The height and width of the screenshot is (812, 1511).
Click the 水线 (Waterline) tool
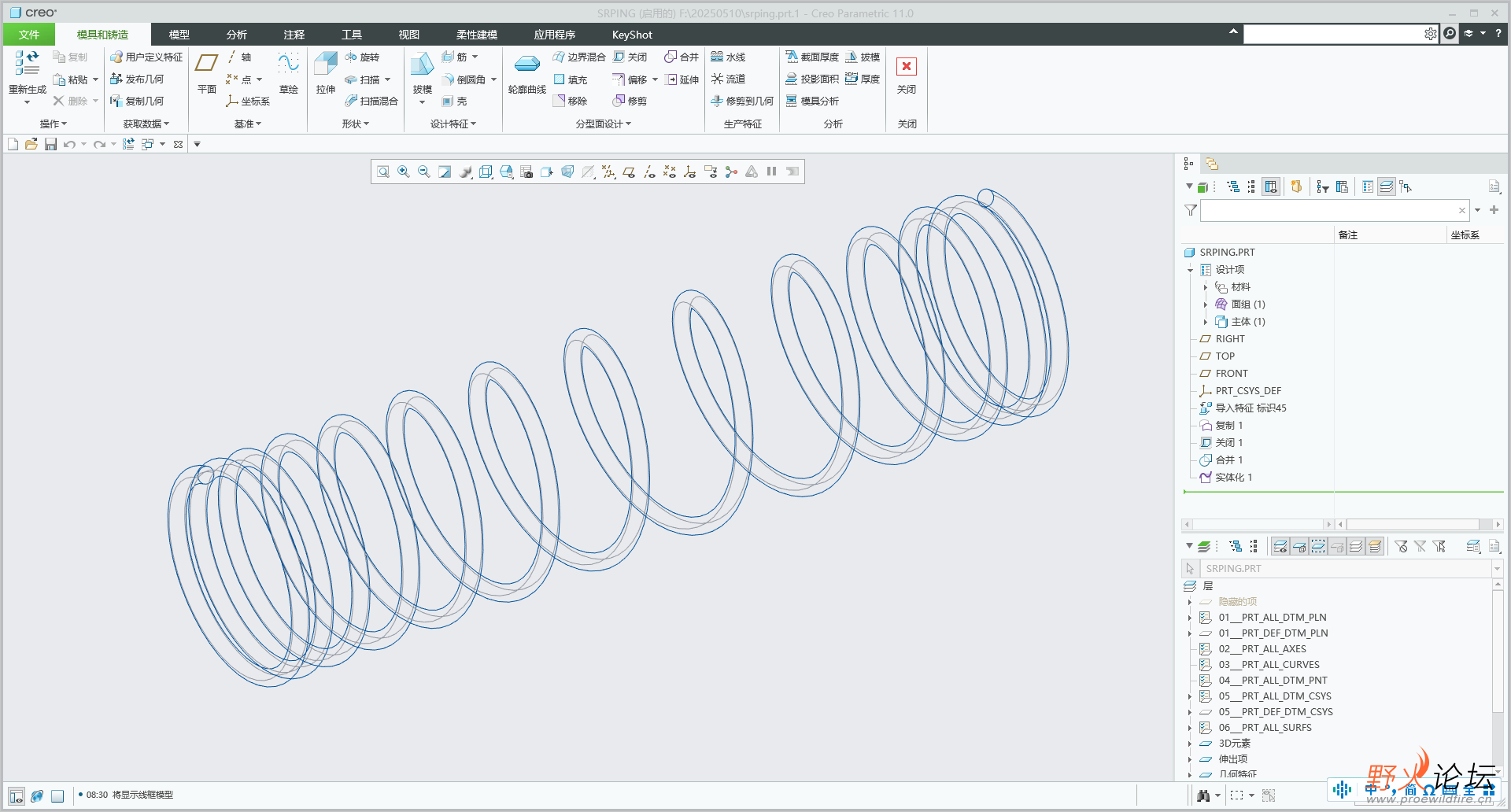pos(728,57)
